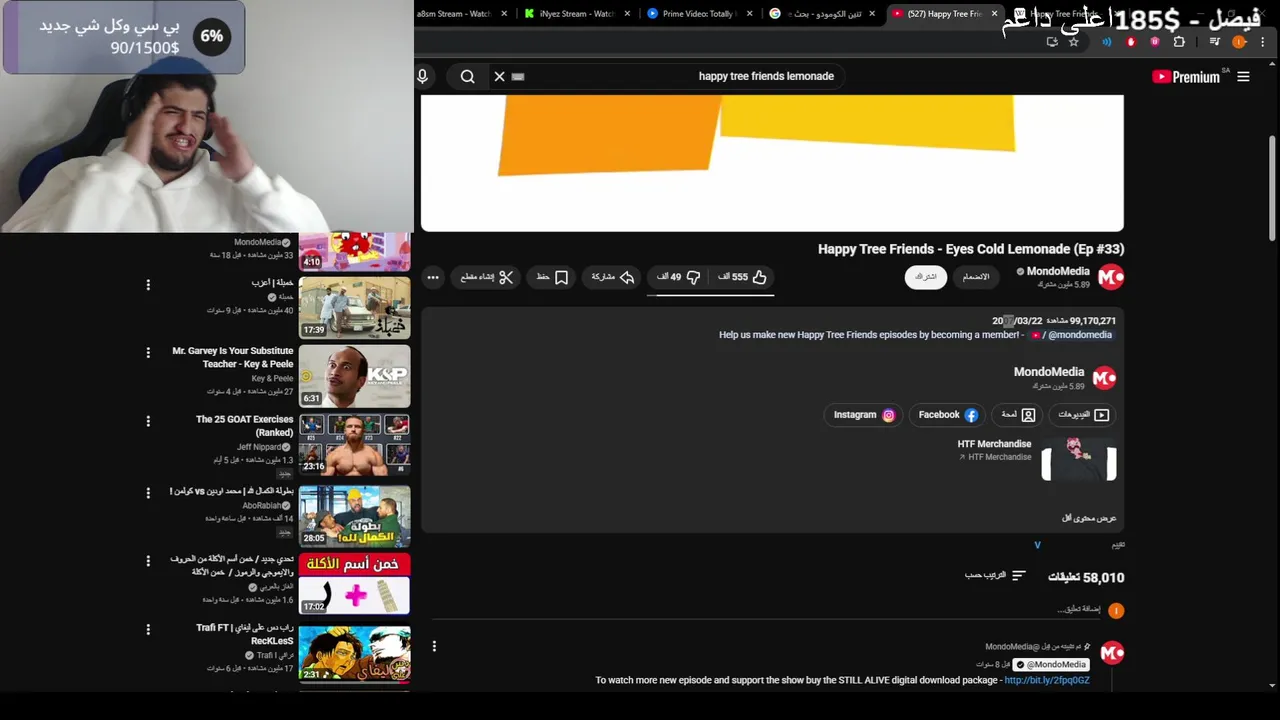Bookmark this page with the star icon

click(x=1074, y=42)
